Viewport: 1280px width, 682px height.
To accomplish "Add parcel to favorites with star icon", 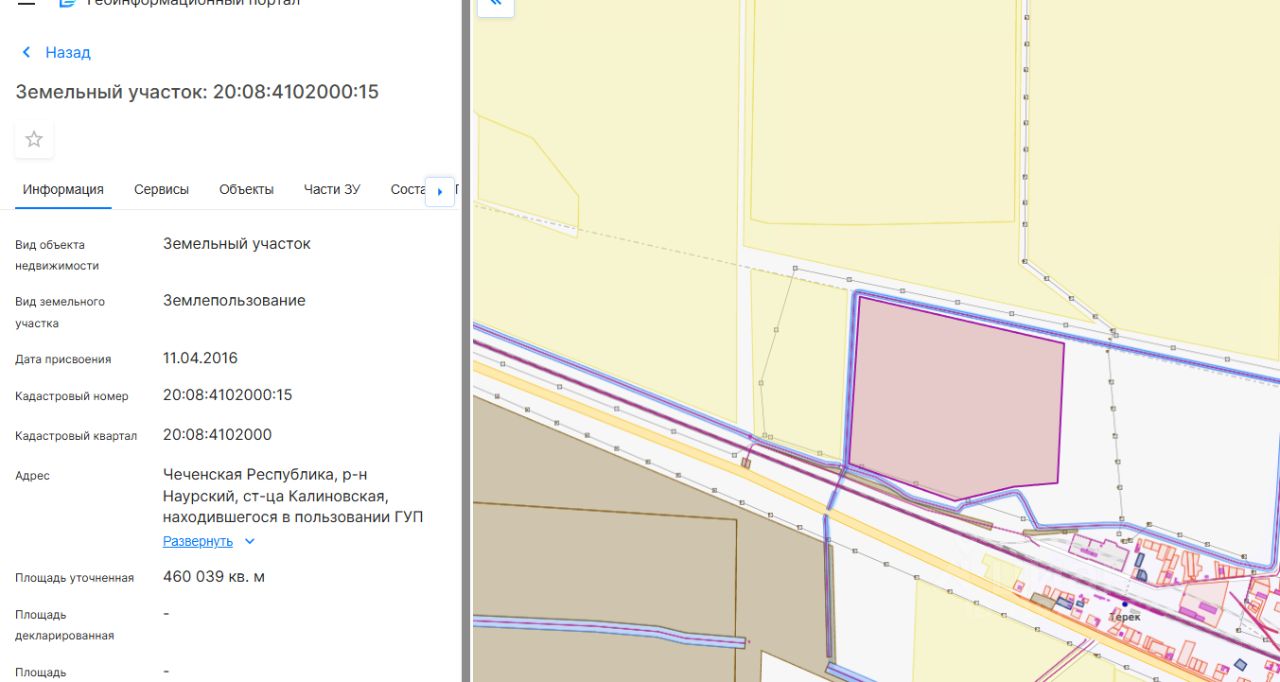I will click(34, 139).
